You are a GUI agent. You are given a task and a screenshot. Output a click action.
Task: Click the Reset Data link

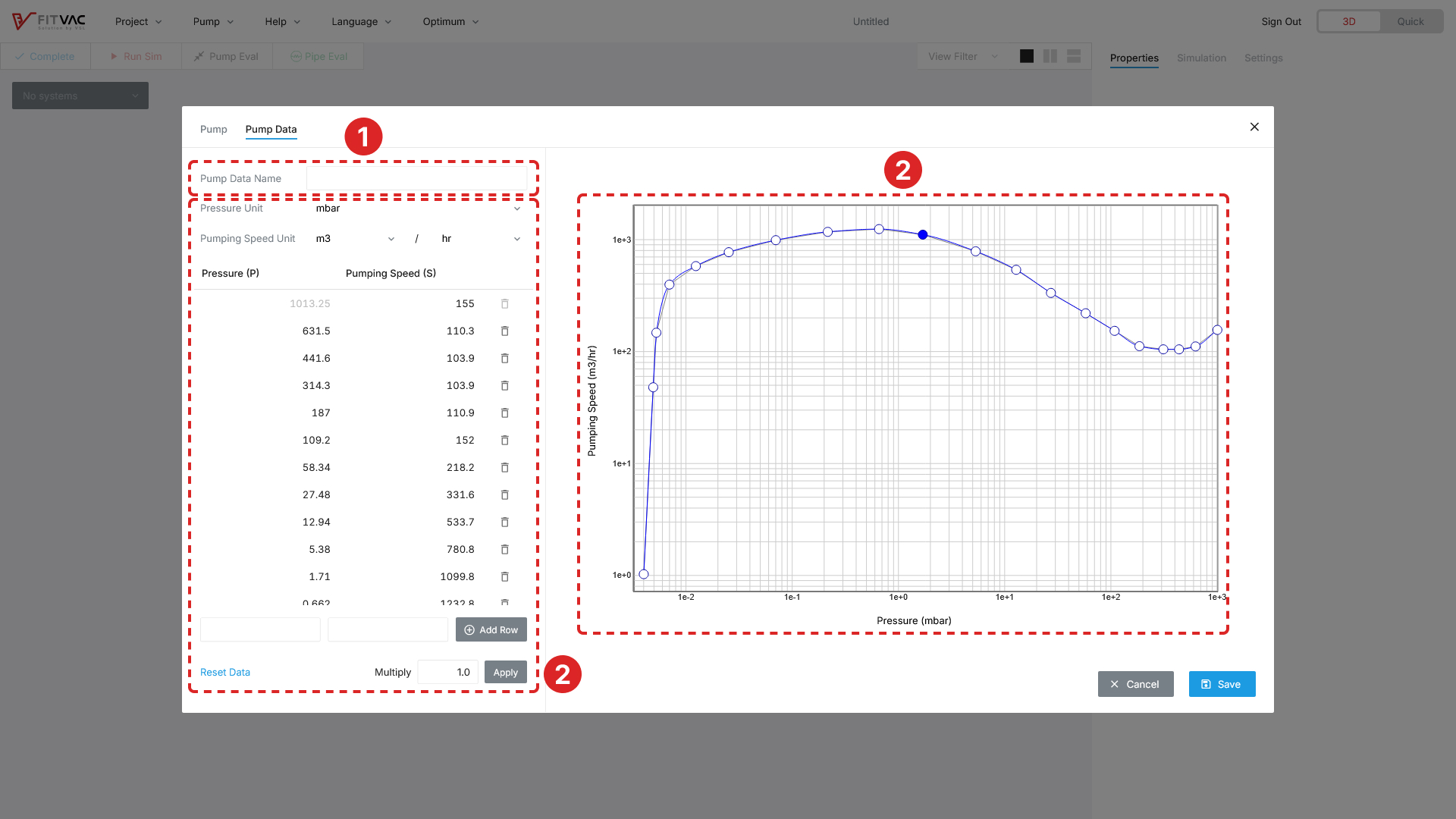click(225, 673)
